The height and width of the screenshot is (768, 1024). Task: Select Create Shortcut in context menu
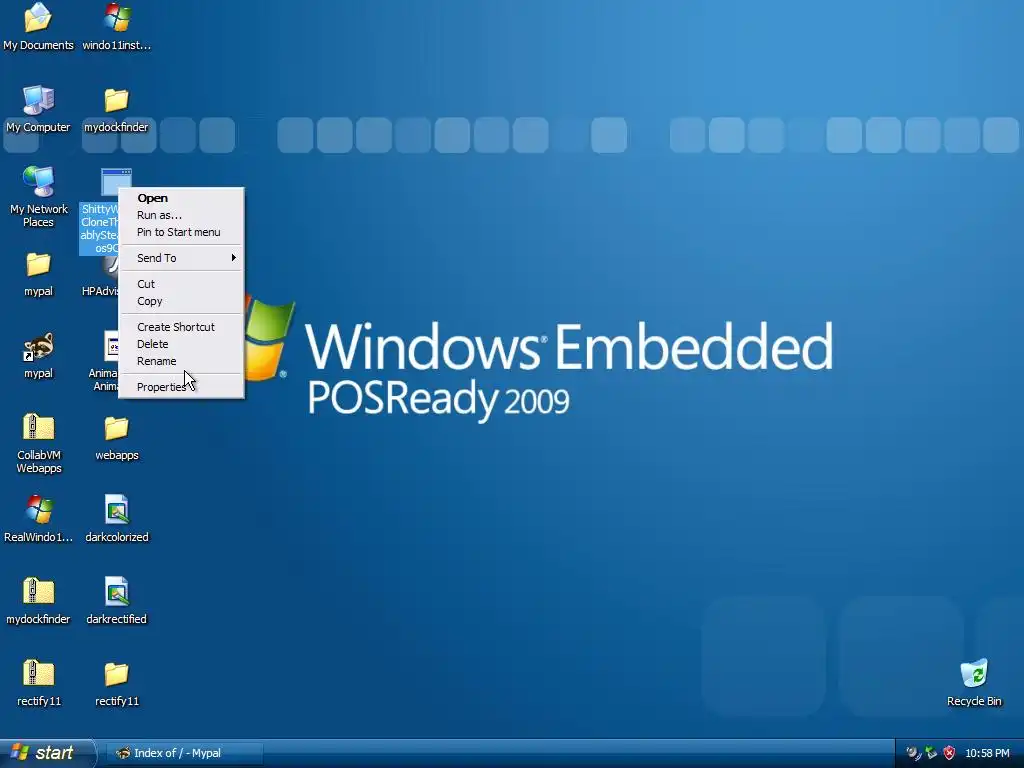click(x=181, y=327)
